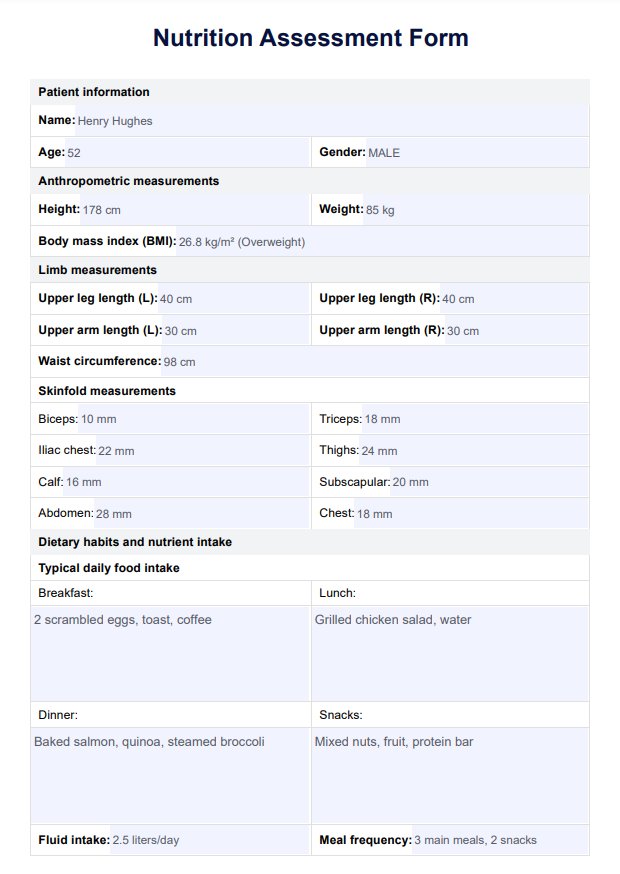Click the Breakfast text area
Screen dimensions: 620x874
coord(170,653)
